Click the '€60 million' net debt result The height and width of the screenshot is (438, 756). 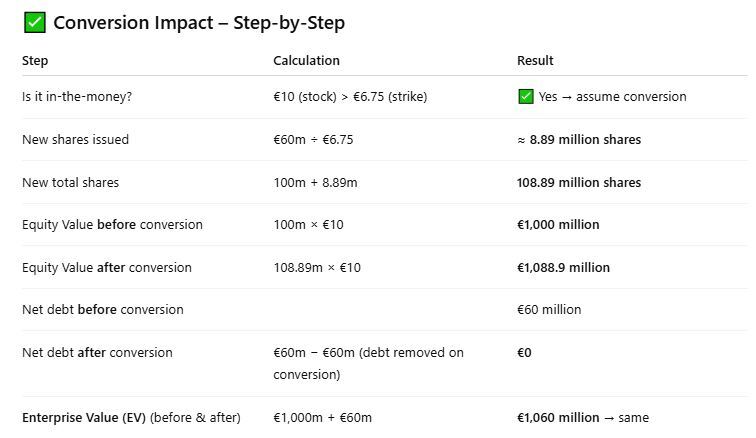549,310
